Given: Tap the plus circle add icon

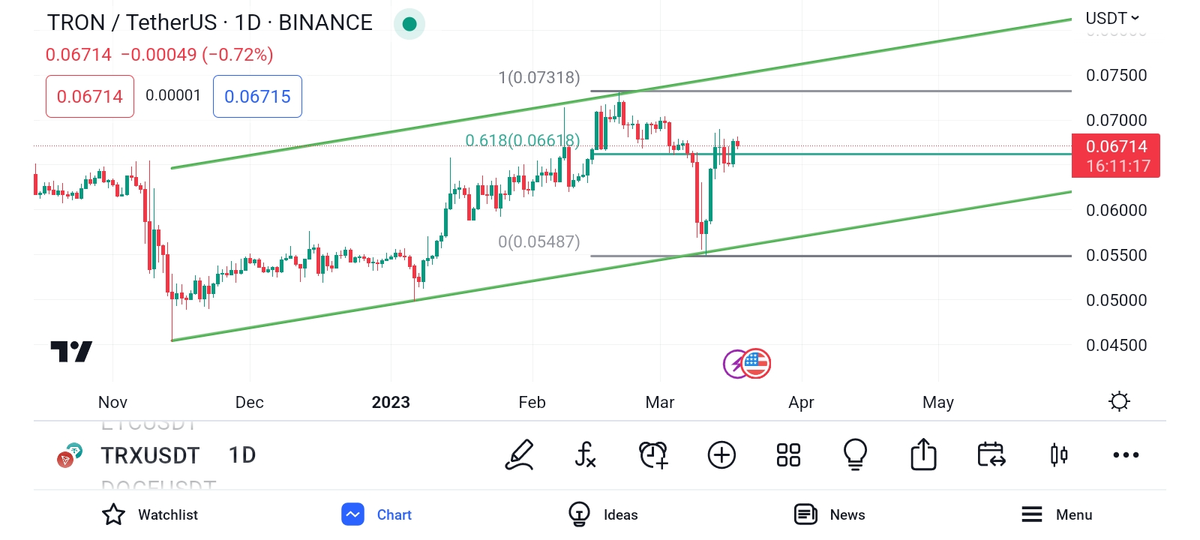Looking at the screenshot, I should (721, 455).
